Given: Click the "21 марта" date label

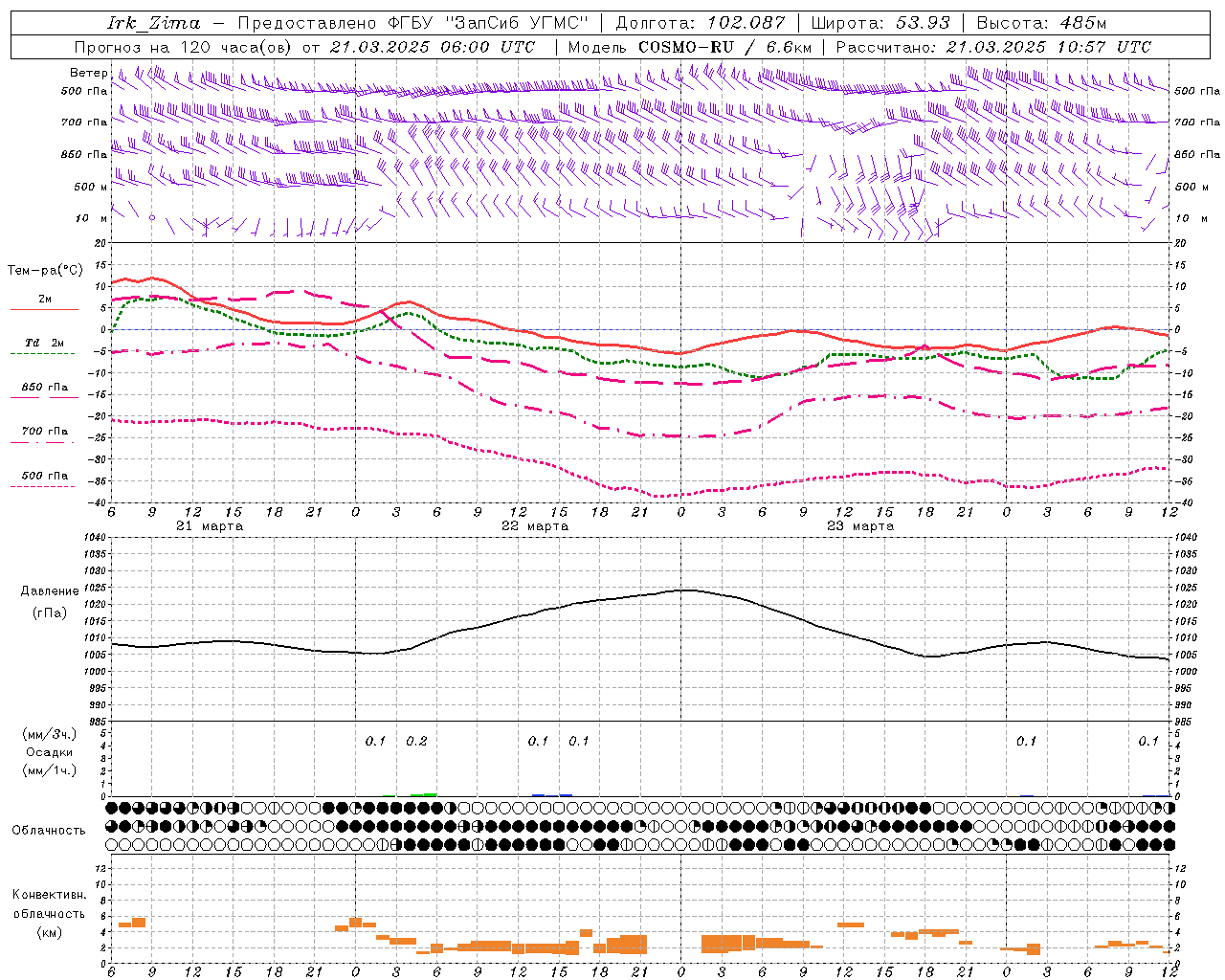Looking at the screenshot, I should tap(210, 526).
